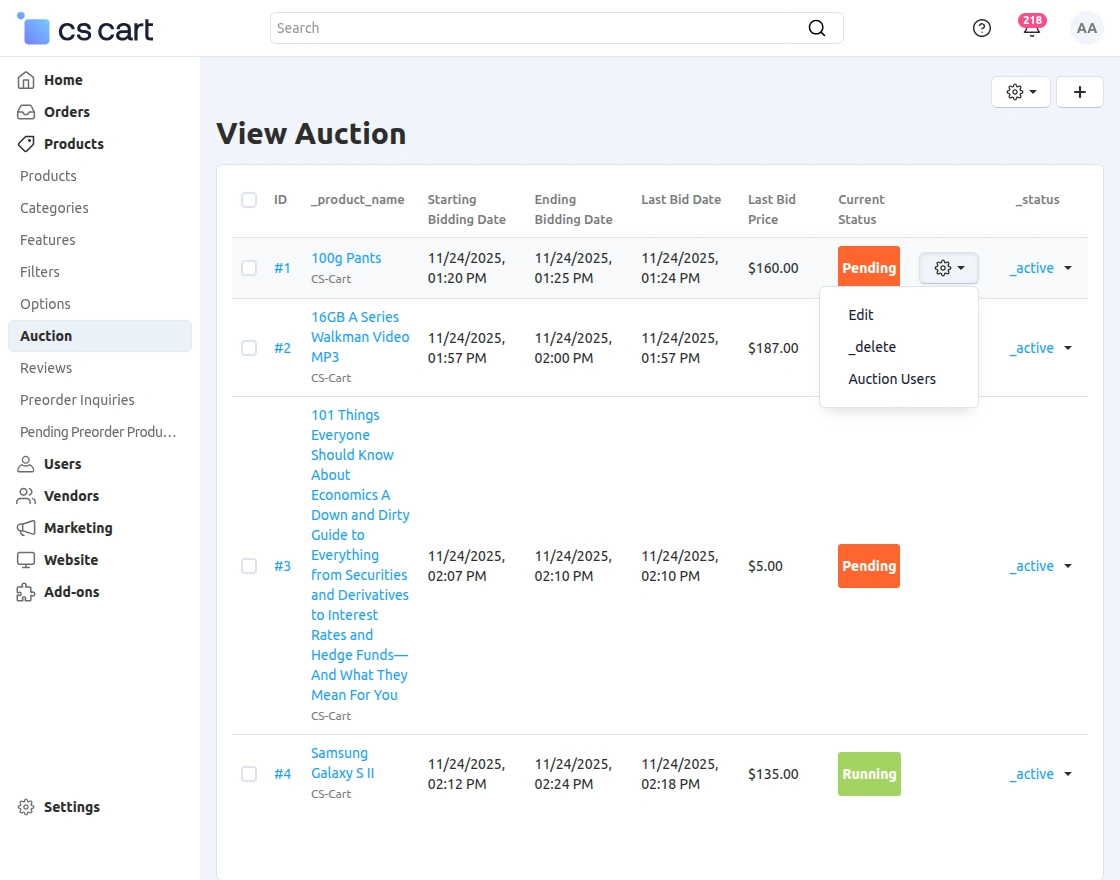Click the search magnifier icon
Viewport: 1120px width, 880px height.
click(817, 28)
